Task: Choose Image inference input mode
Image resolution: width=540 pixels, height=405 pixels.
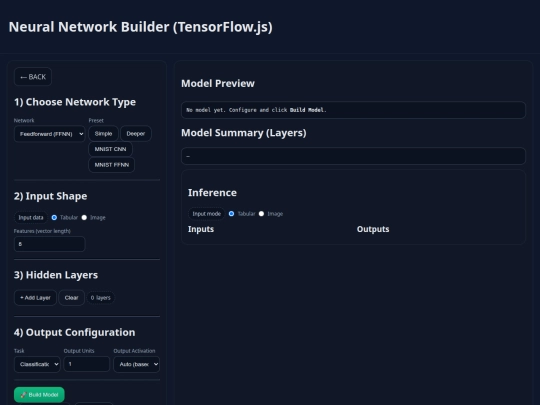Action: pyautogui.click(x=261, y=214)
